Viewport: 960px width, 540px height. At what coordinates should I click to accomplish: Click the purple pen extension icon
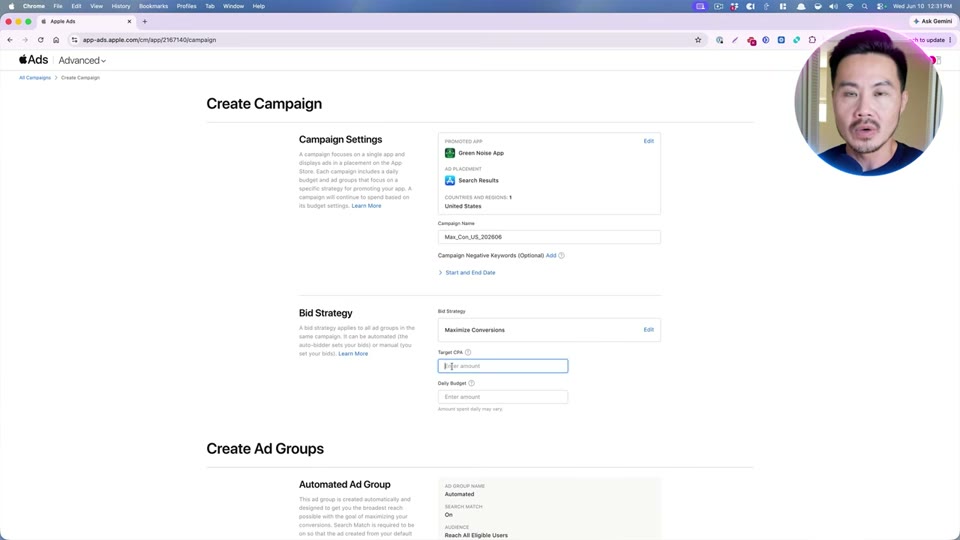pyautogui.click(x=735, y=40)
